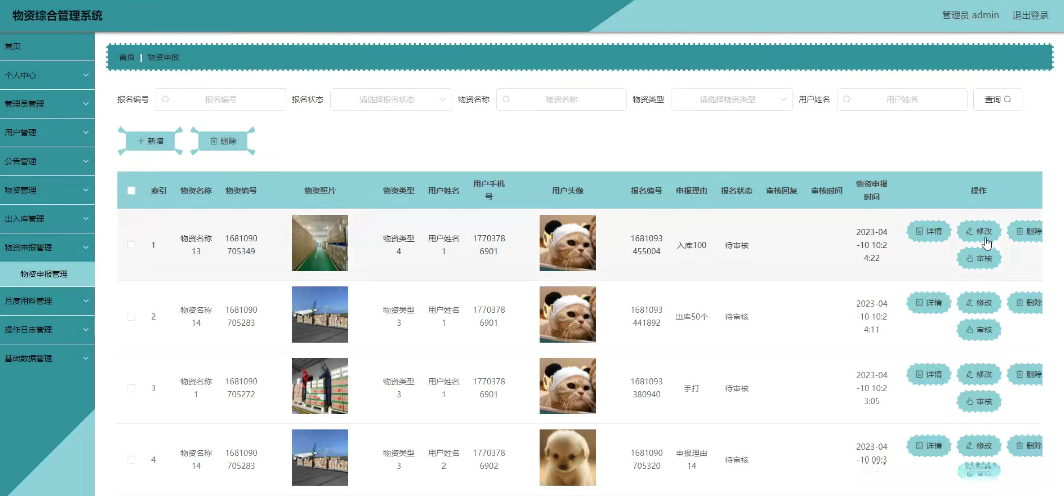Check the checkbox for row index 4
Screen dimensions: 1064x496
(132, 459)
